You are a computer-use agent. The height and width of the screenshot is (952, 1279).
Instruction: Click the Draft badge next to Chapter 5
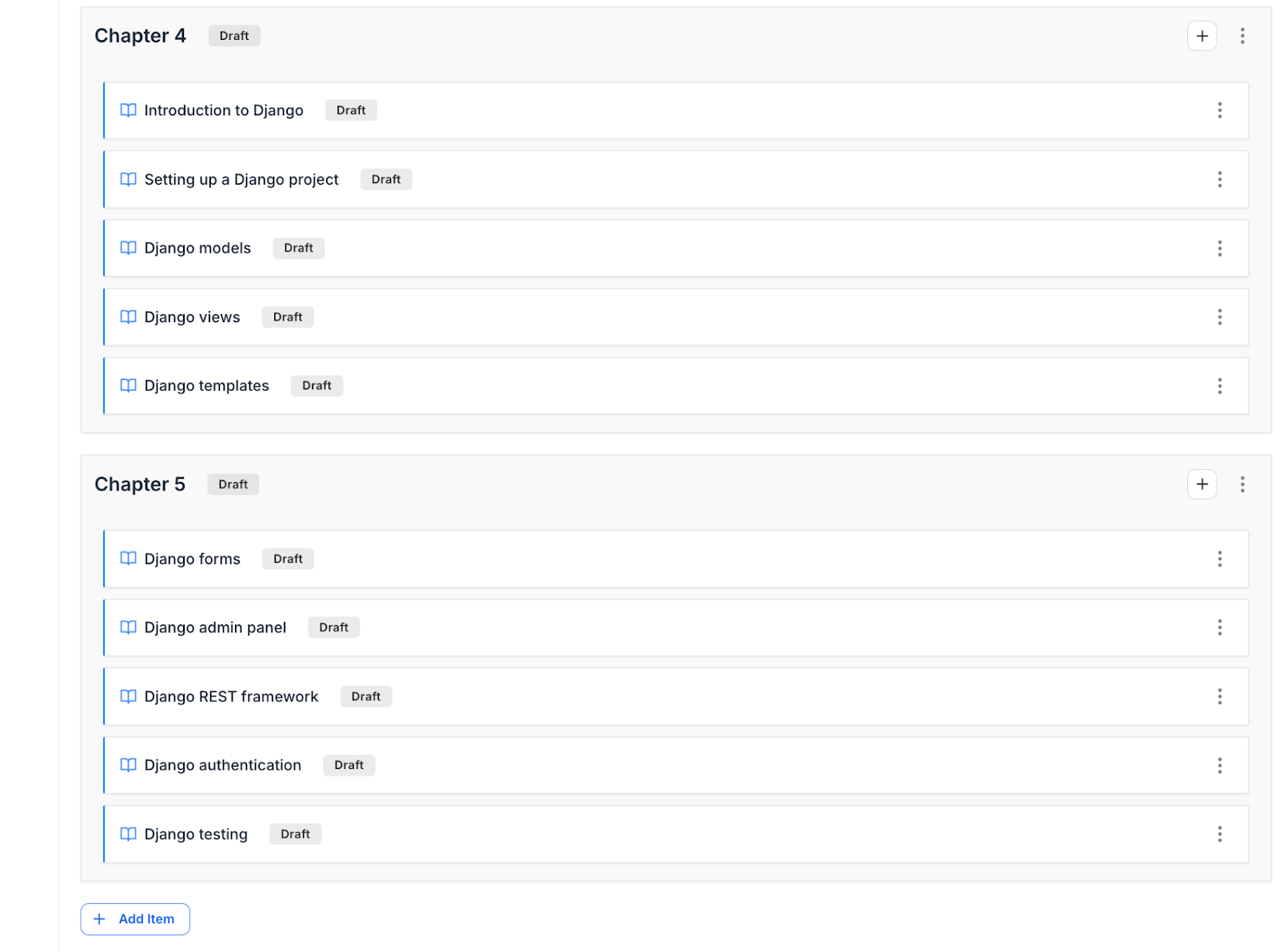[x=233, y=484]
